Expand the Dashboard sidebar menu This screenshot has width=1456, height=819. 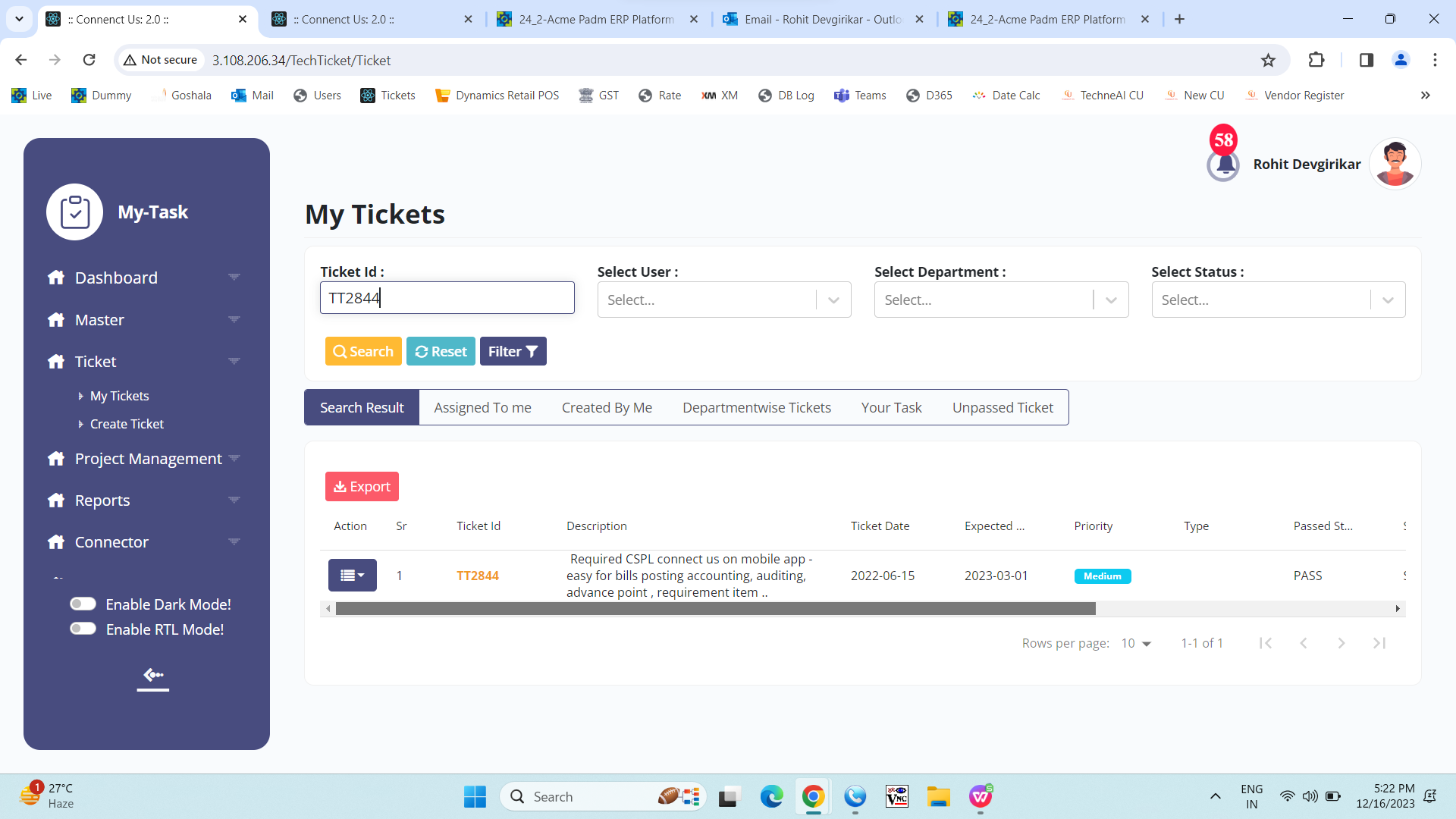(x=143, y=278)
